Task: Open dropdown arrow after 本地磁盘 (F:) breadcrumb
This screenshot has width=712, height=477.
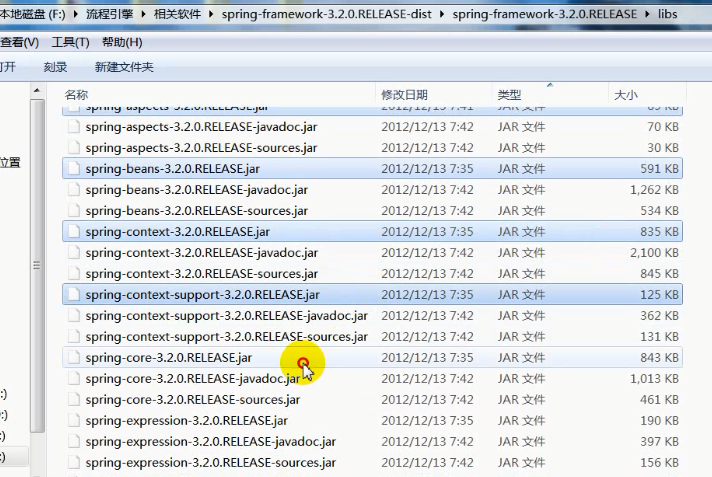Action: click(x=75, y=14)
